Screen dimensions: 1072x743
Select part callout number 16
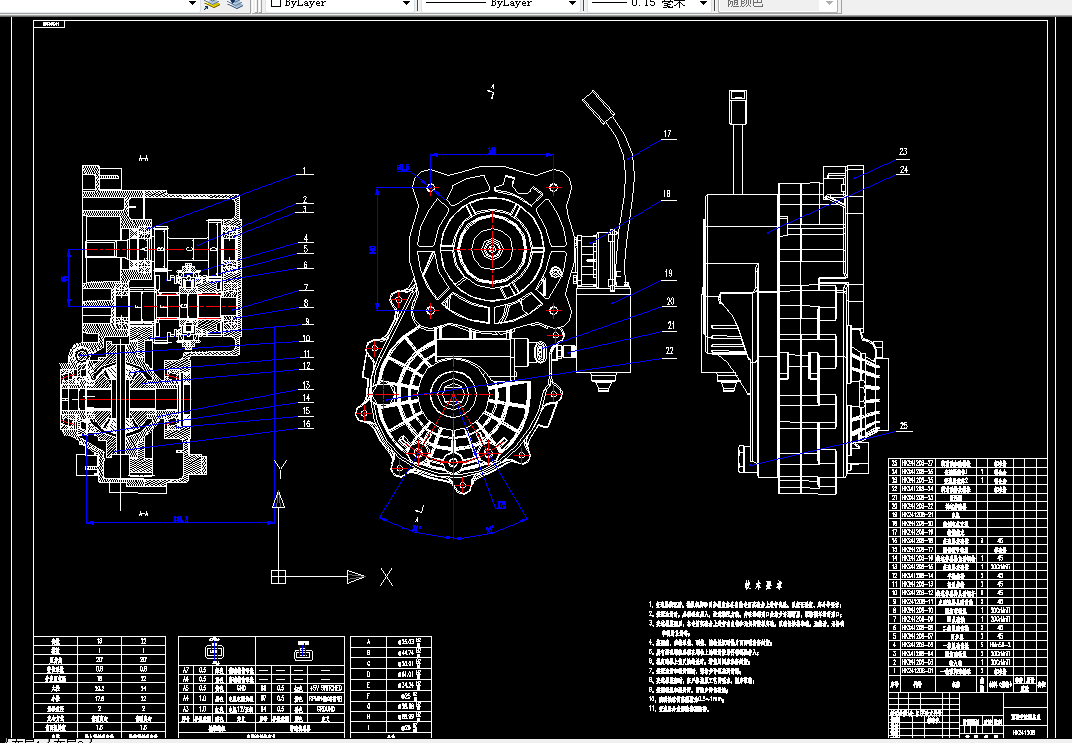pos(307,424)
